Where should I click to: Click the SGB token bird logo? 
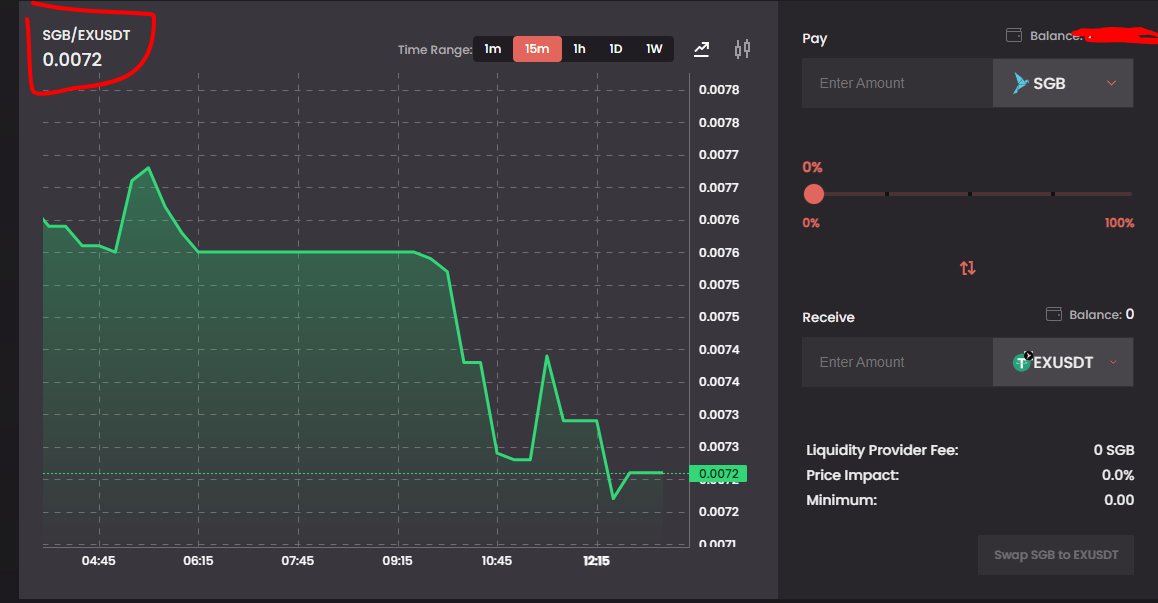[x=1021, y=84]
